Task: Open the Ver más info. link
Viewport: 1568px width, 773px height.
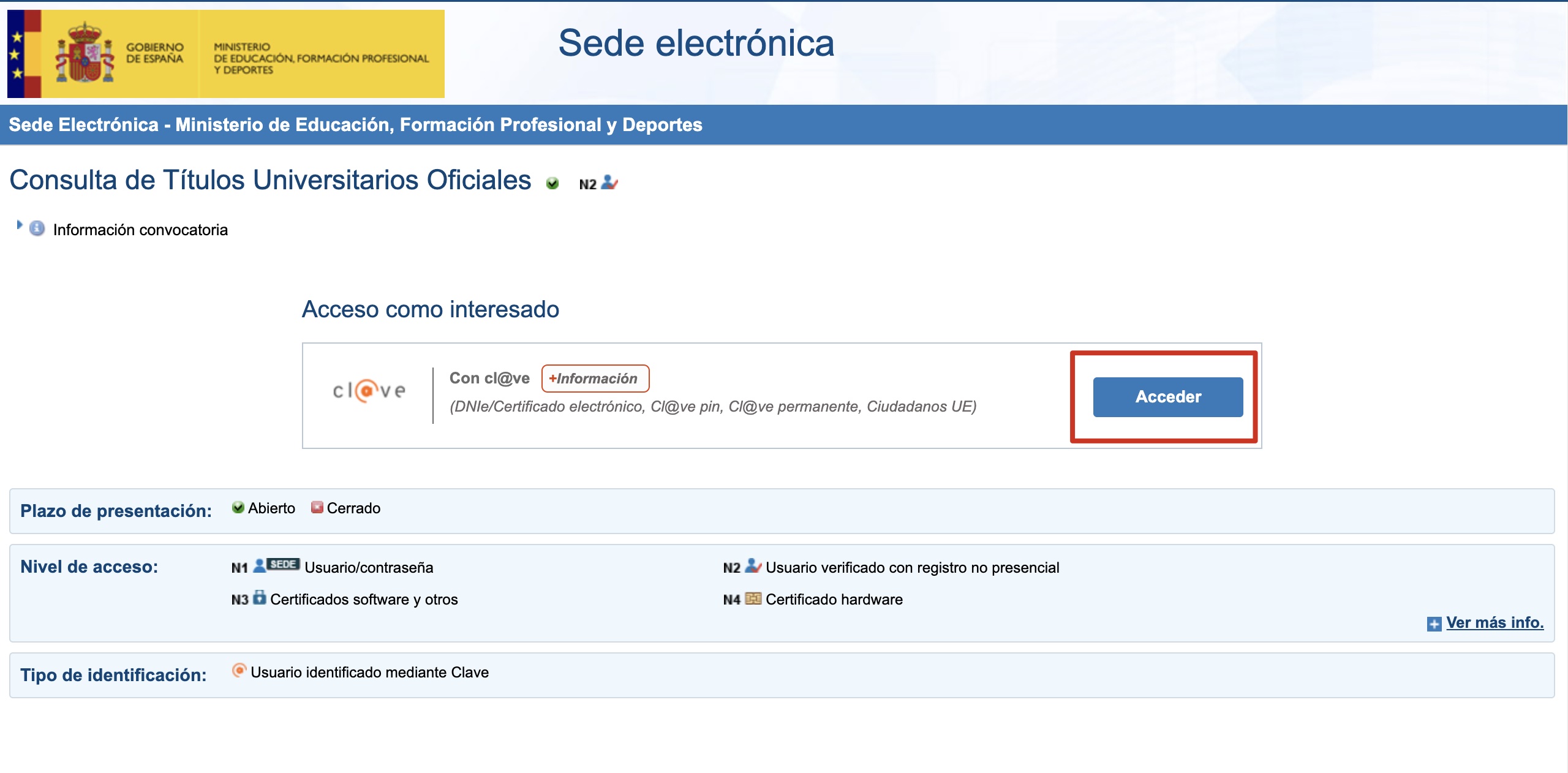Action: point(1494,622)
